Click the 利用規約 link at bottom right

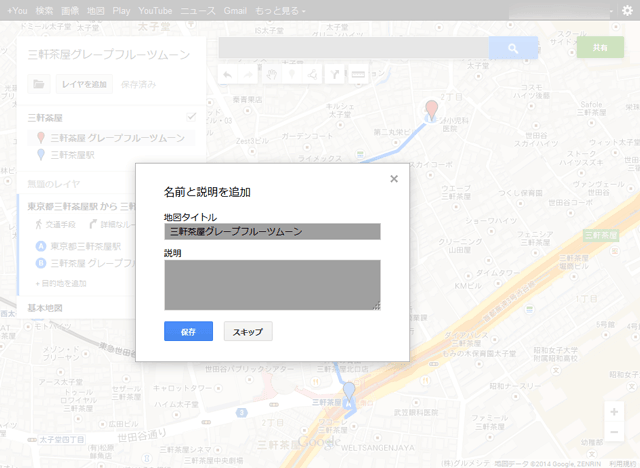click(x=624, y=464)
